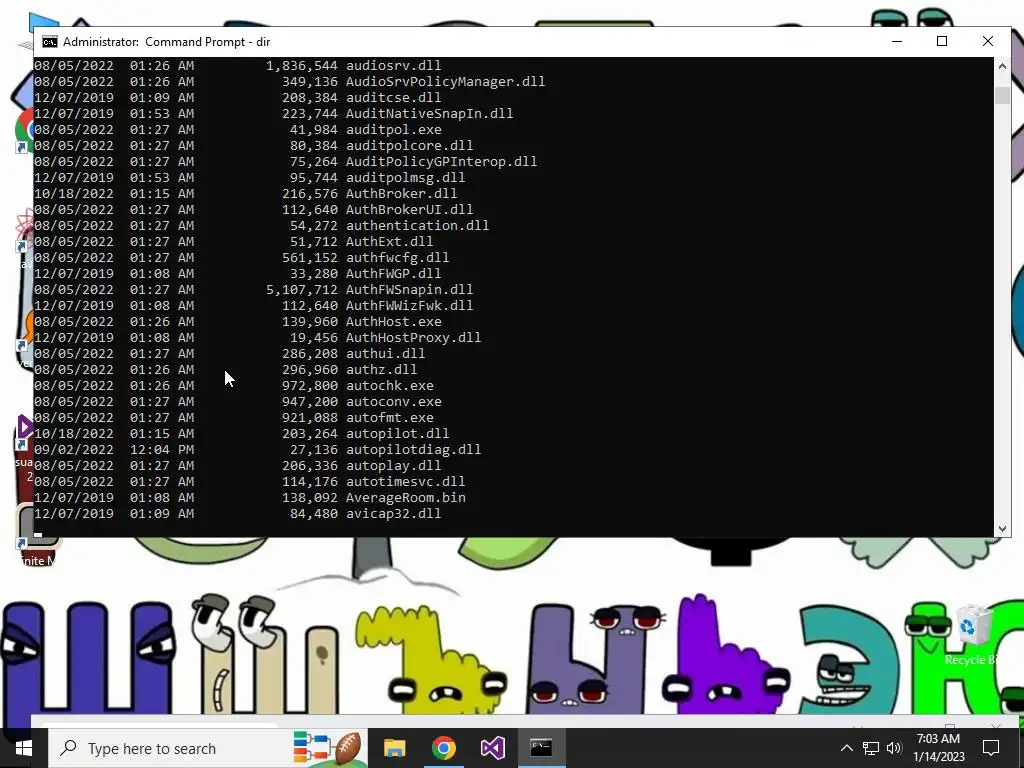Click the authentication.dll file name
Image resolution: width=1024 pixels, height=768 pixels.
click(x=417, y=225)
